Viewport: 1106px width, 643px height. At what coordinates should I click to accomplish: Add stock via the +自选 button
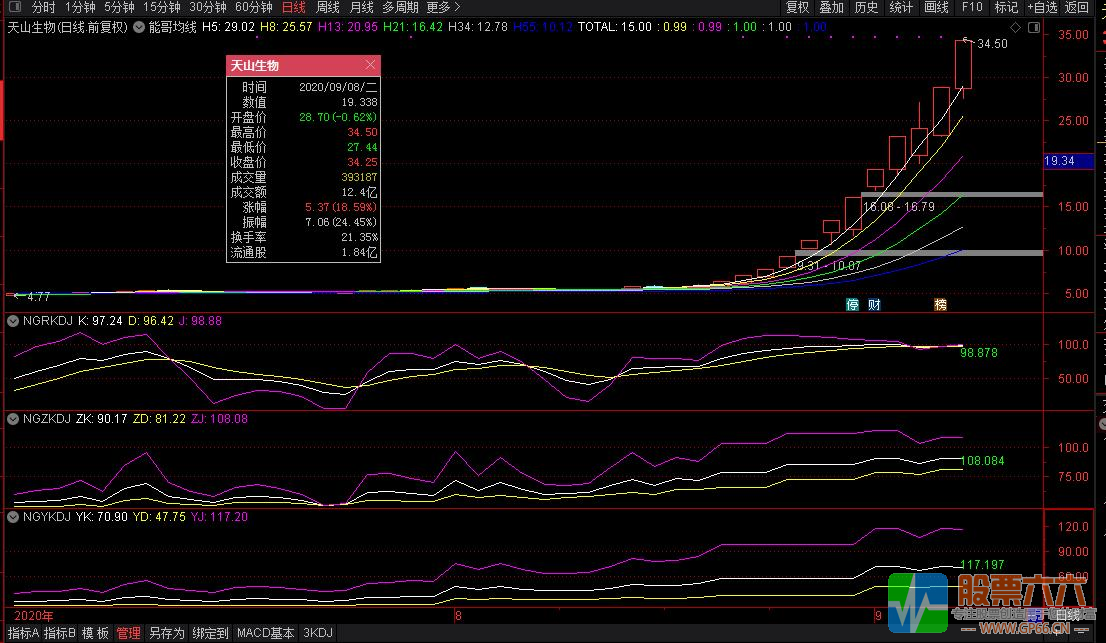(x=1043, y=7)
